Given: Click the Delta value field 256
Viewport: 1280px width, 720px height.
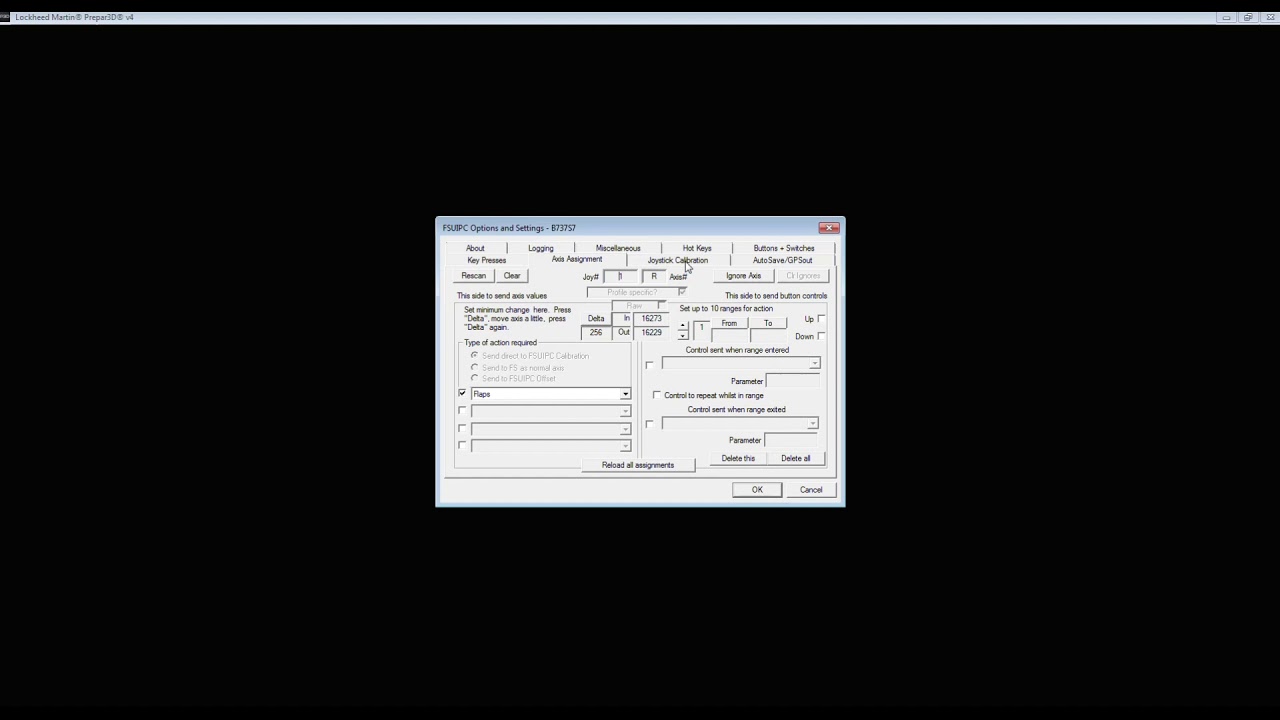Looking at the screenshot, I should 596,332.
